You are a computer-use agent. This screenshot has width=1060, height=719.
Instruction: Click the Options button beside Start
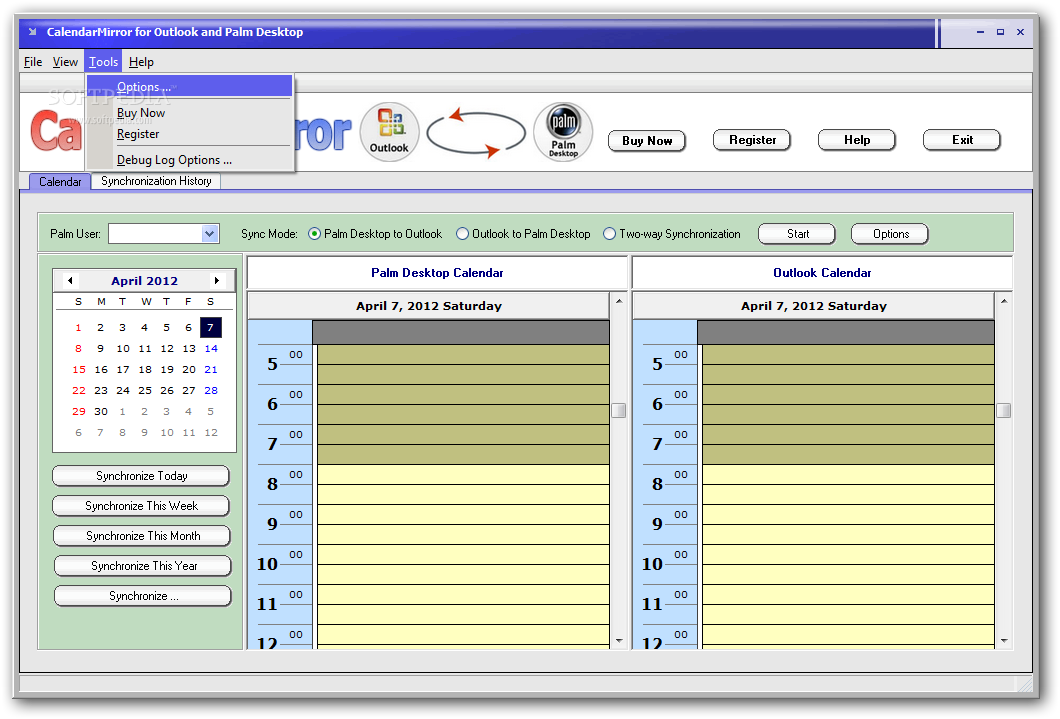pyautogui.click(x=890, y=234)
